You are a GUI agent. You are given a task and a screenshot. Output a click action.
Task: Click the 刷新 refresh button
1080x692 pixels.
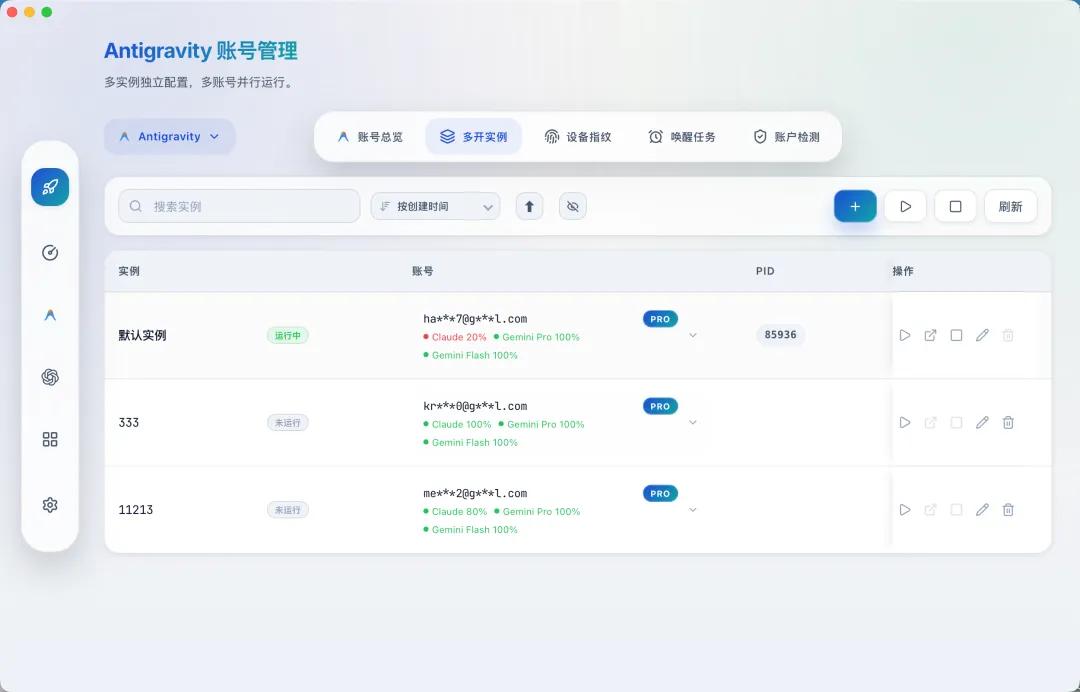[1010, 206]
